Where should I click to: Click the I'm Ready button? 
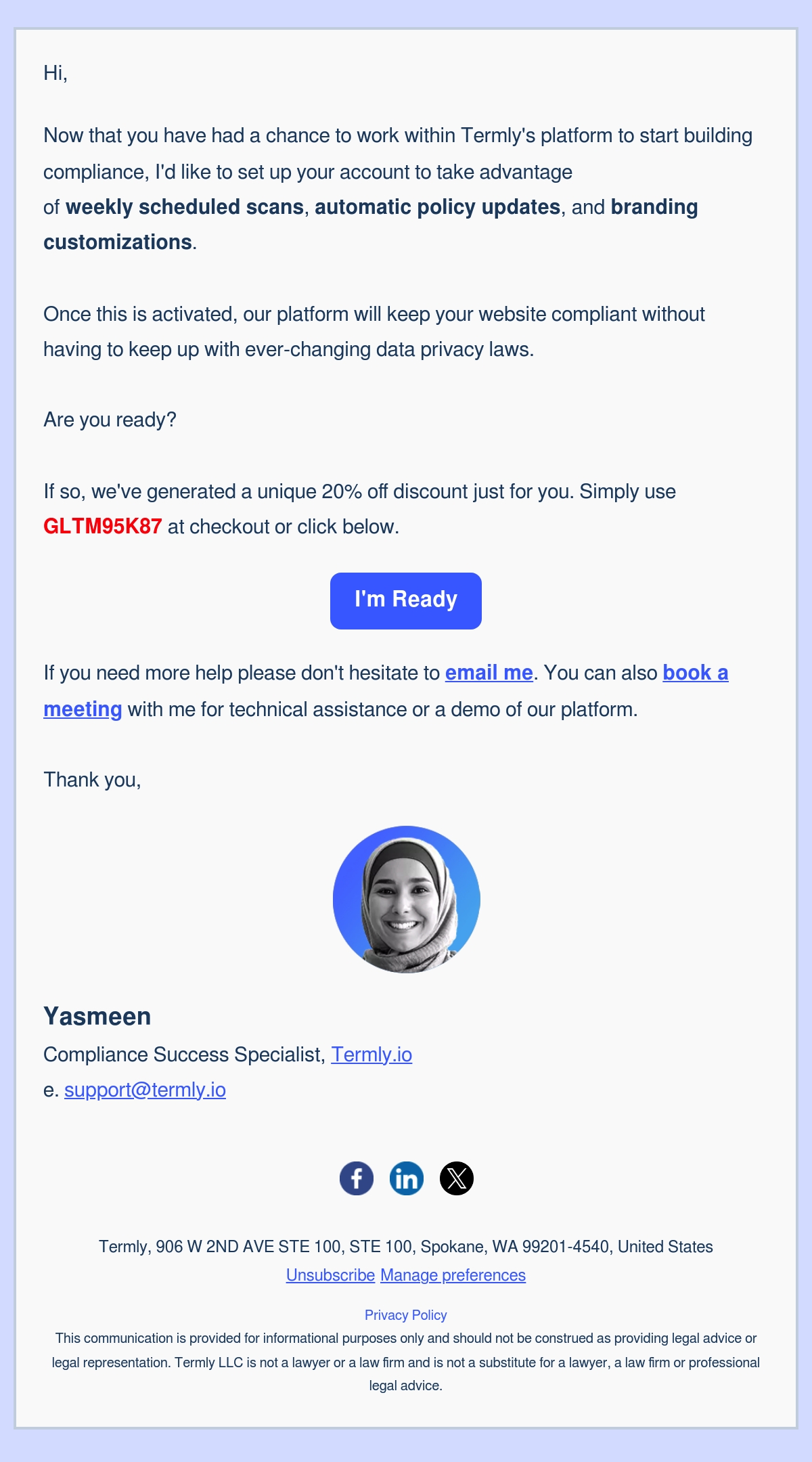coord(406,601)
